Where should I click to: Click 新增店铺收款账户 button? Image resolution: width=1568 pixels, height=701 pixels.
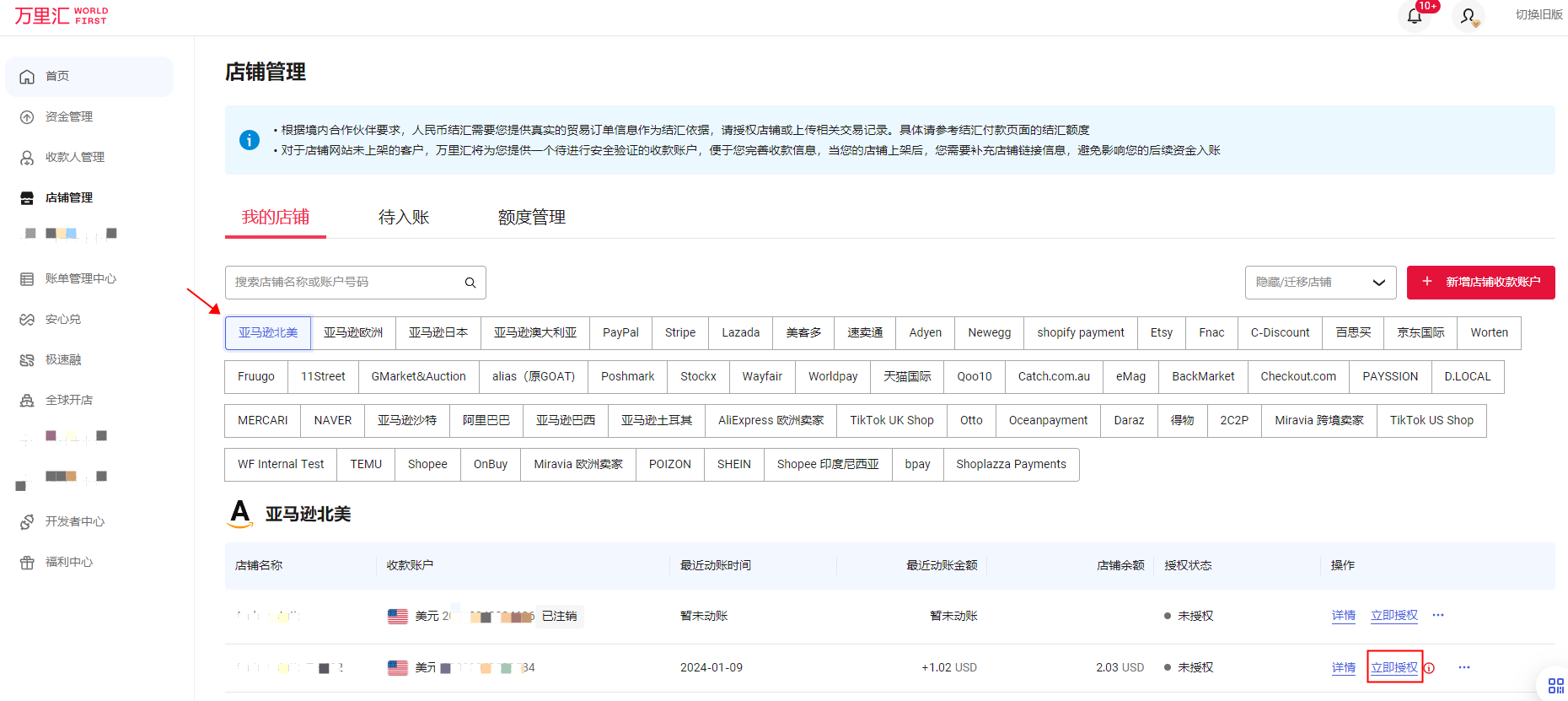click(x=1480, y=283)
